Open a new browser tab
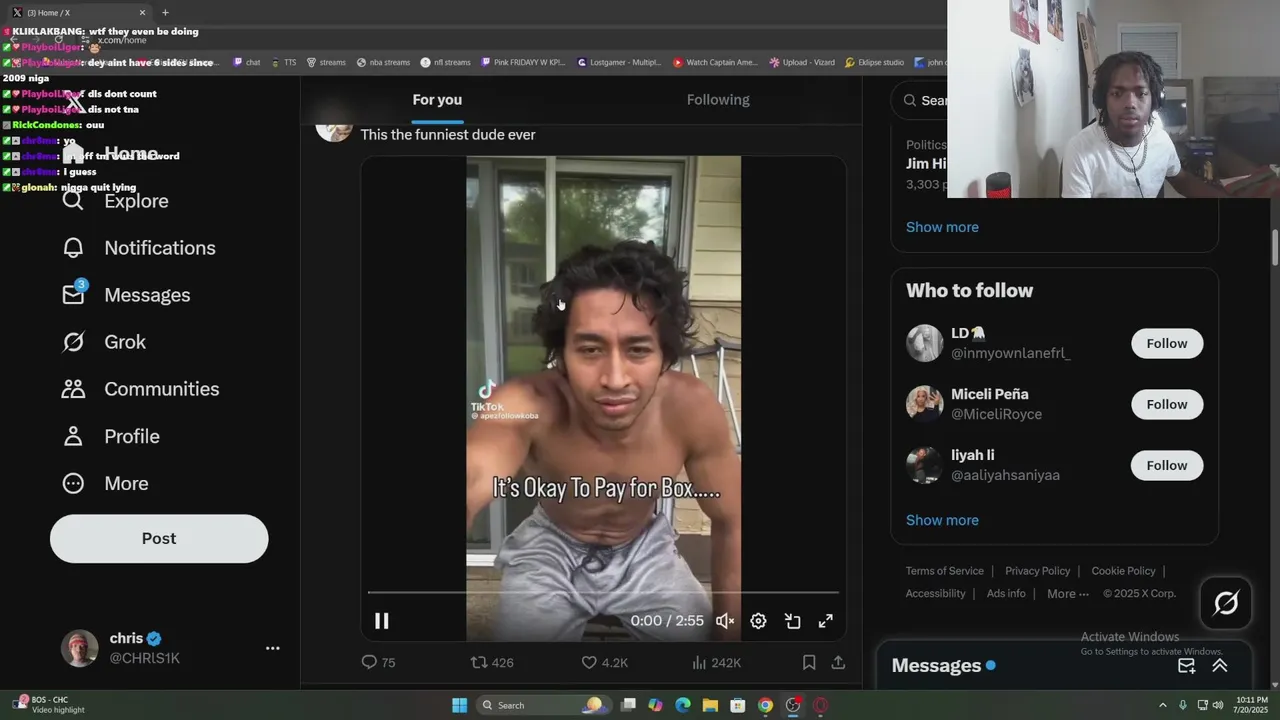1280x720 pixels. pyautogui.click(x=165, y=13)
